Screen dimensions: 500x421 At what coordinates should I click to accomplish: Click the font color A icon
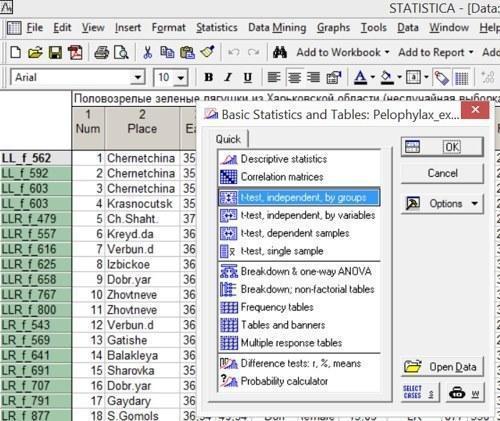pyautogui.click(x=361, y=78)
